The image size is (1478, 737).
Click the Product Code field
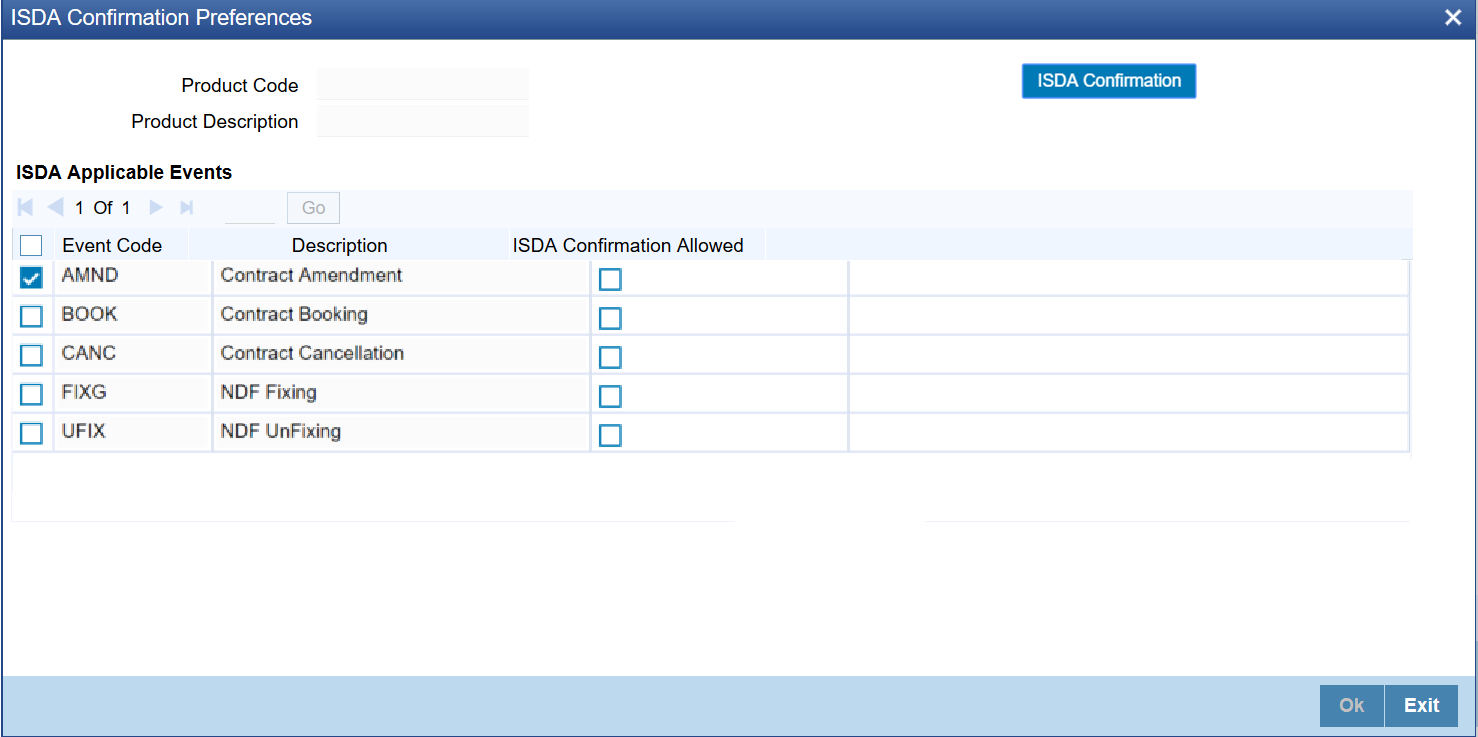422,85
